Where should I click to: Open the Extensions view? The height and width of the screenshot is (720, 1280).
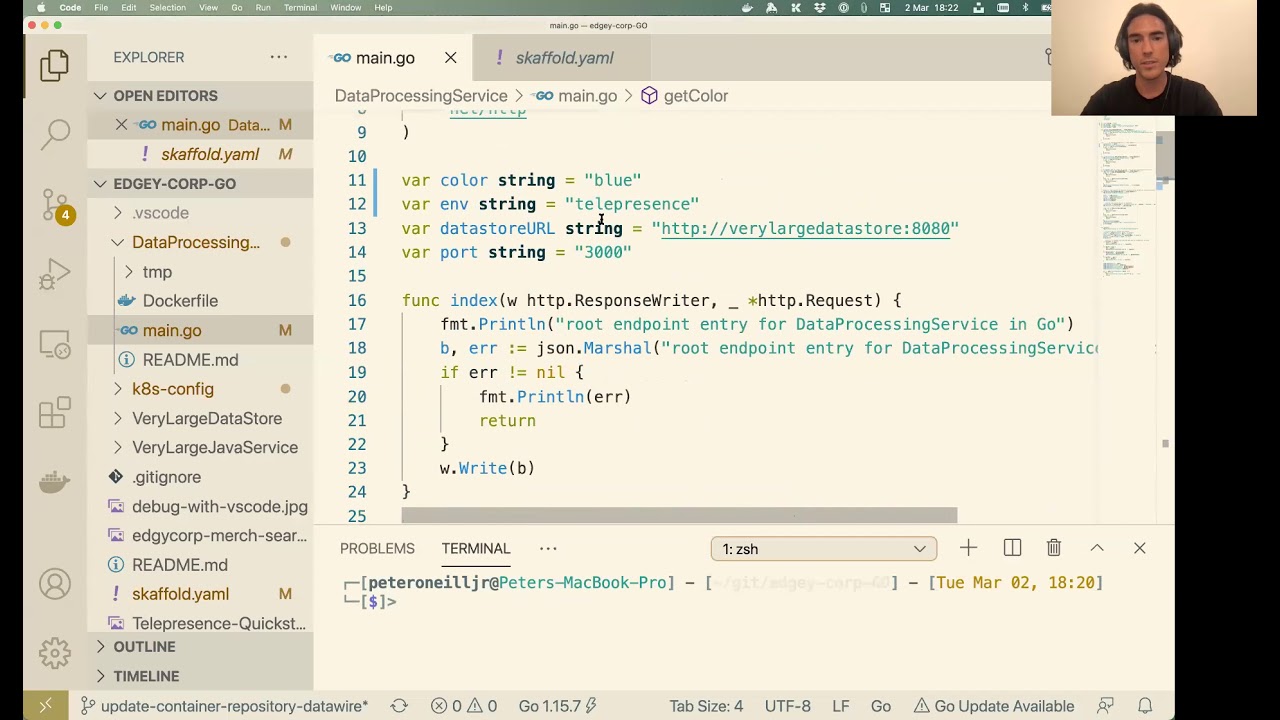[x=55, y=413]
